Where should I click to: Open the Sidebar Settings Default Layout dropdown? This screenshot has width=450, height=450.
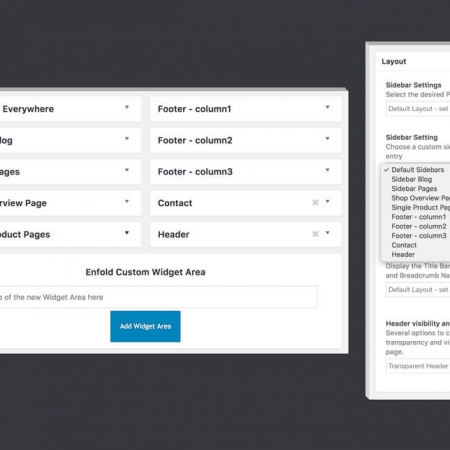pyautogui.click(x=418, y=109)
